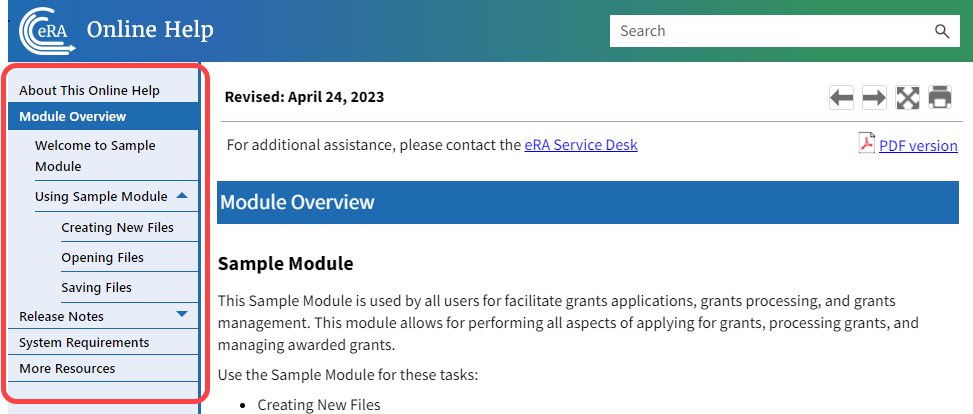Screen dimensions: 973x414
Task: Open Welcome to Sample Module page
Action: click(95, 156)
